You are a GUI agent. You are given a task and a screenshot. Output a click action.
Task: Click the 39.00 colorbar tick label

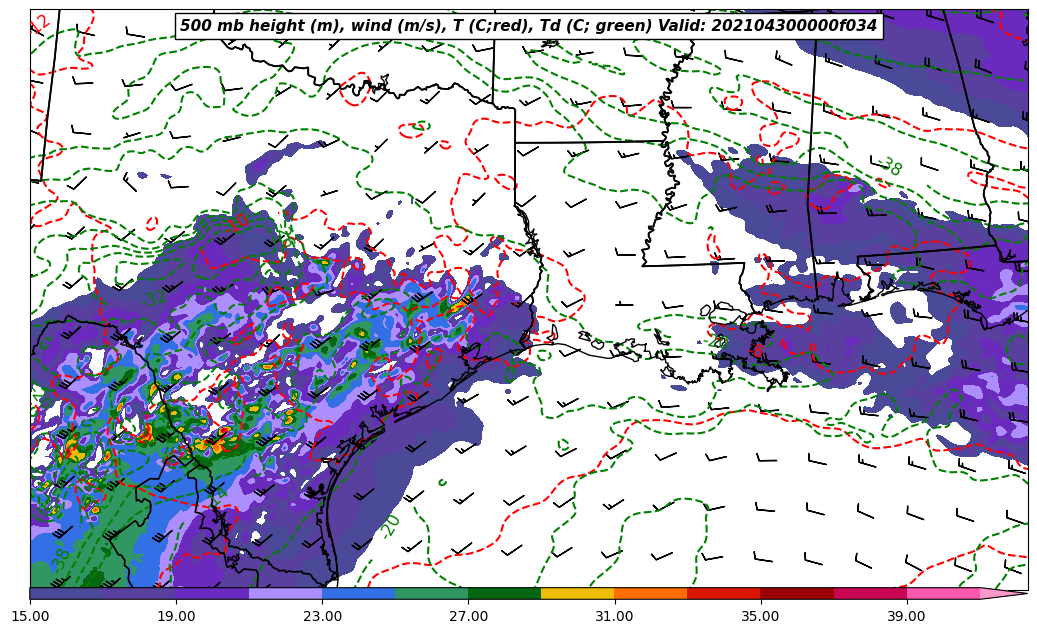[x=906, y=616]
